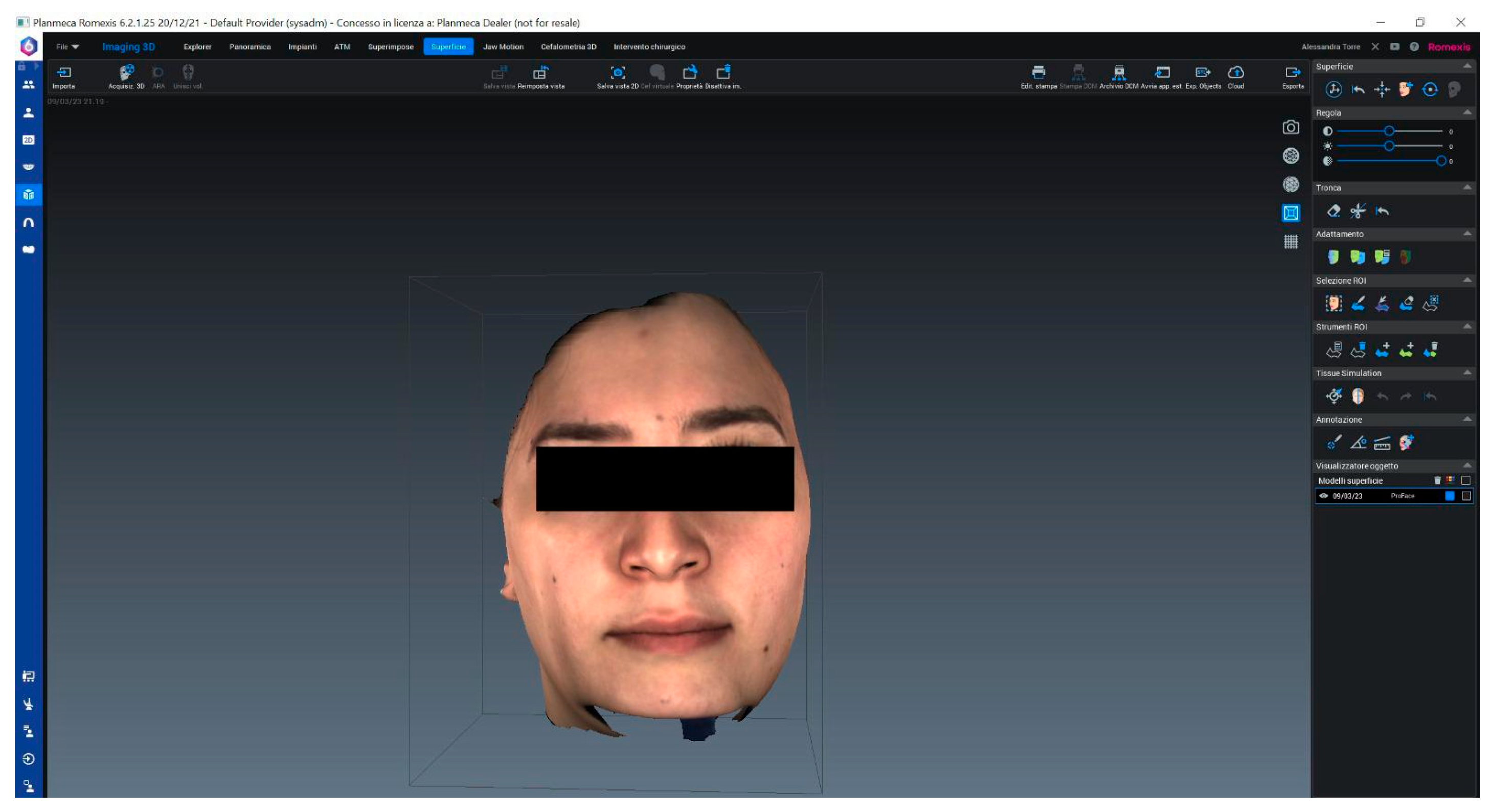
Task: Open the Cloud upload tool
Action: [1235, 73]
